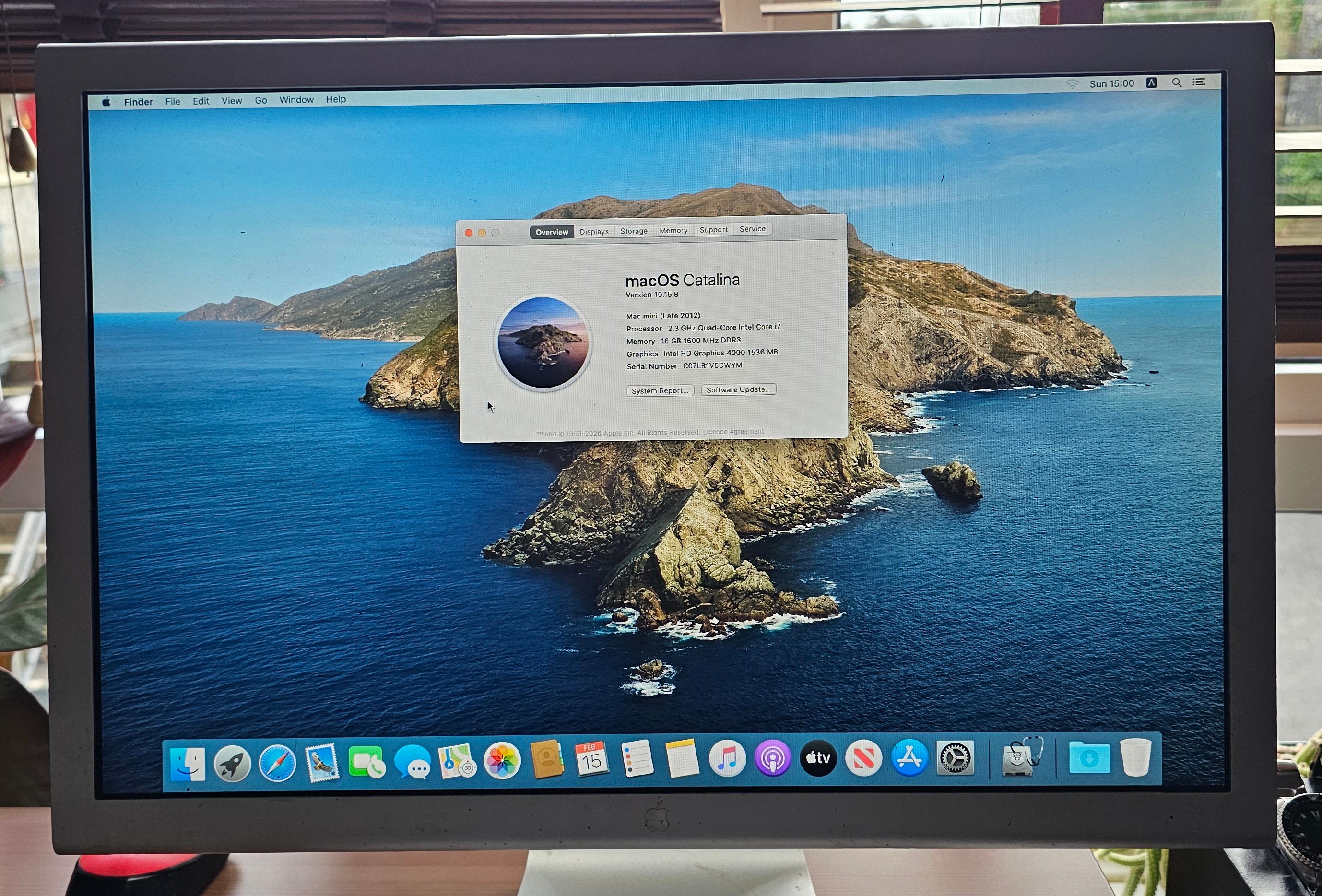Close the About This Mac window
1322x896 pixels.
[x=469, y=233]
